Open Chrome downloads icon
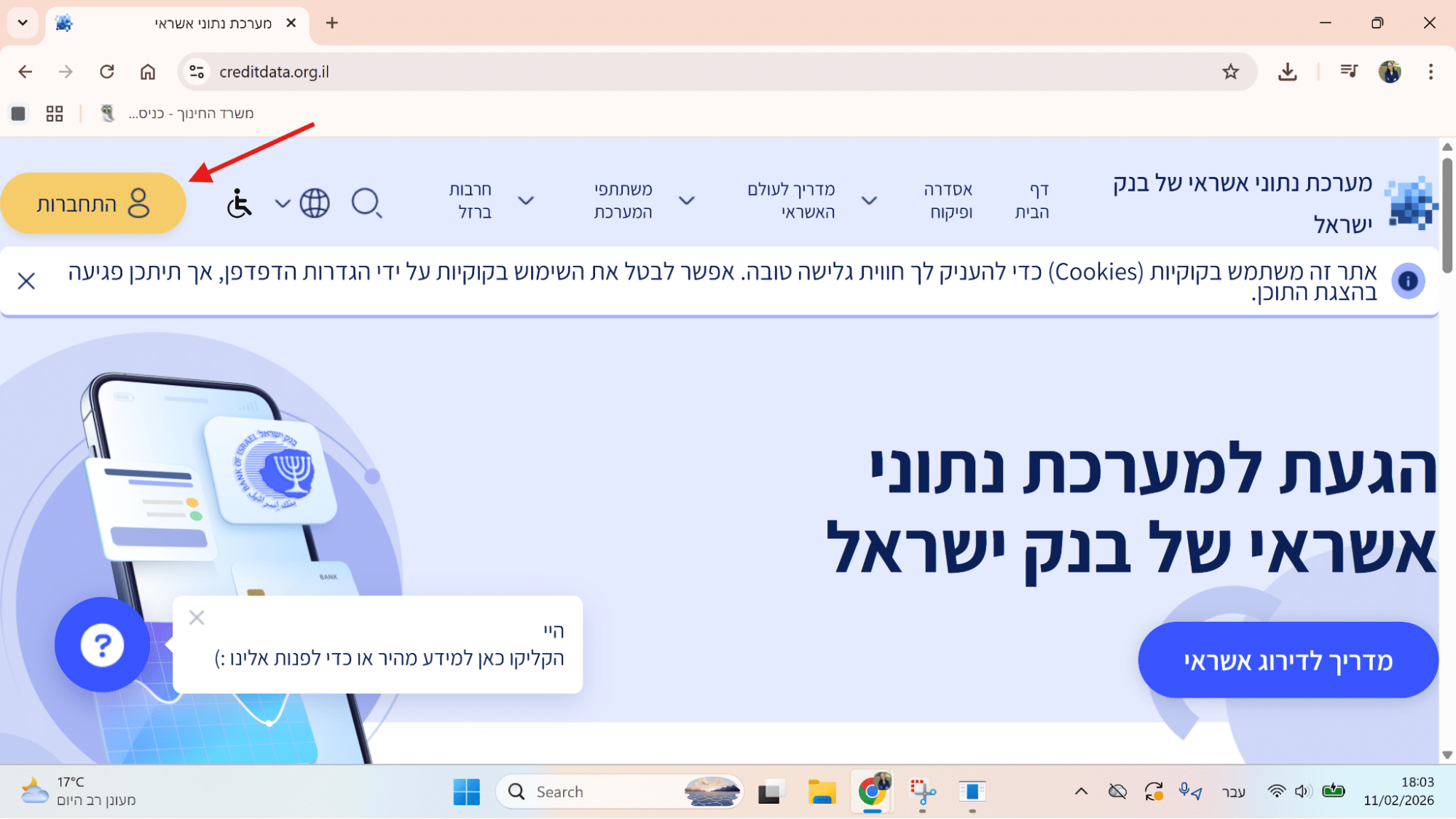1456x819 pixels. [x=1287, y=71]
